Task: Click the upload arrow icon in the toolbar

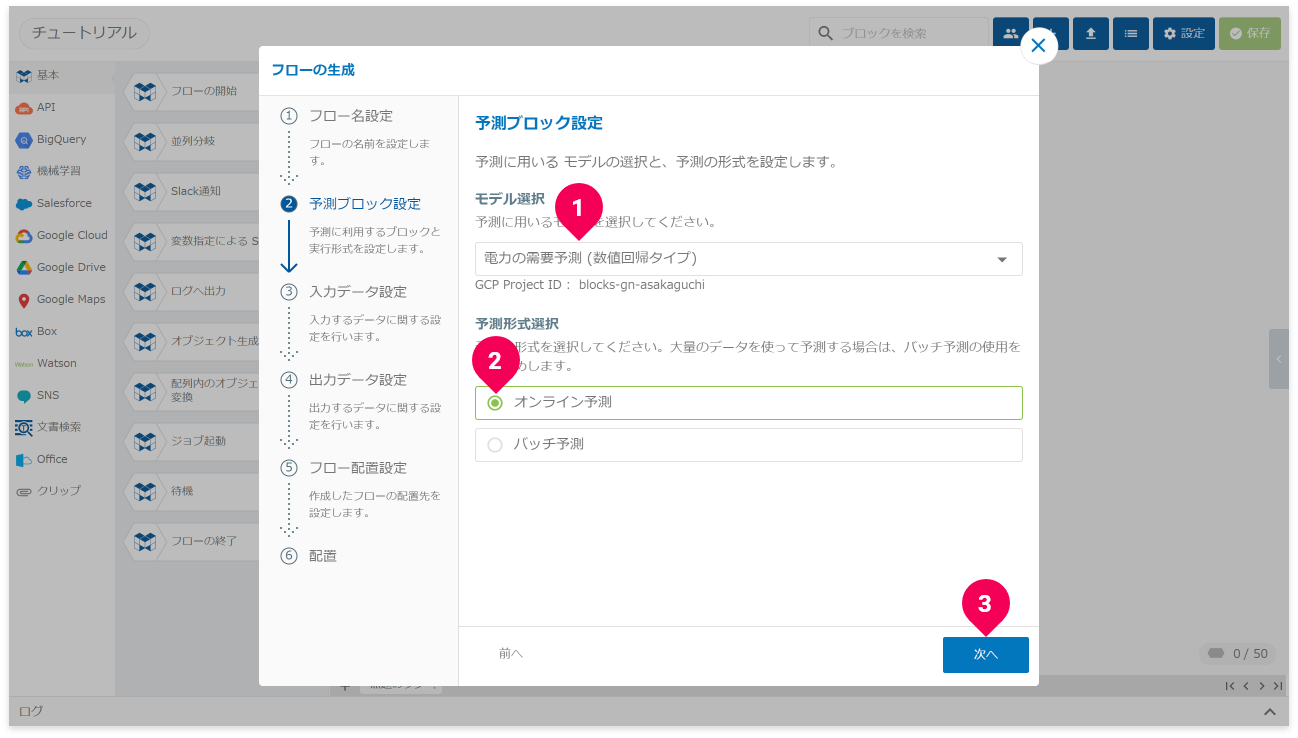Action: point(1091,33)
